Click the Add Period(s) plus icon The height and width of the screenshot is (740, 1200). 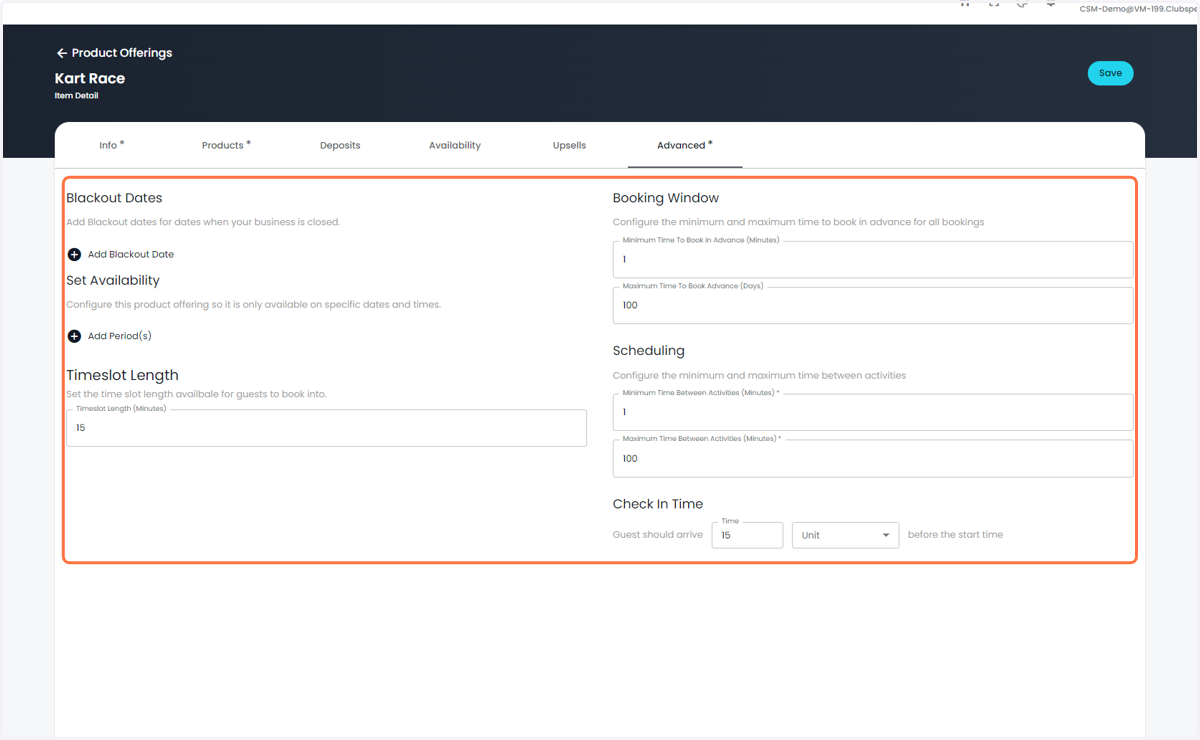click(x=74, y=336)
